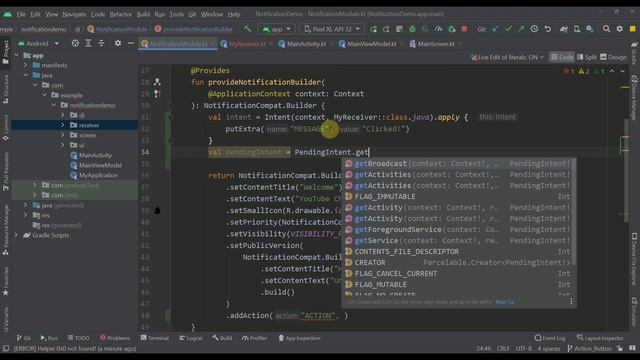
Task: Expand the screen package
Action: click(62, 135)
